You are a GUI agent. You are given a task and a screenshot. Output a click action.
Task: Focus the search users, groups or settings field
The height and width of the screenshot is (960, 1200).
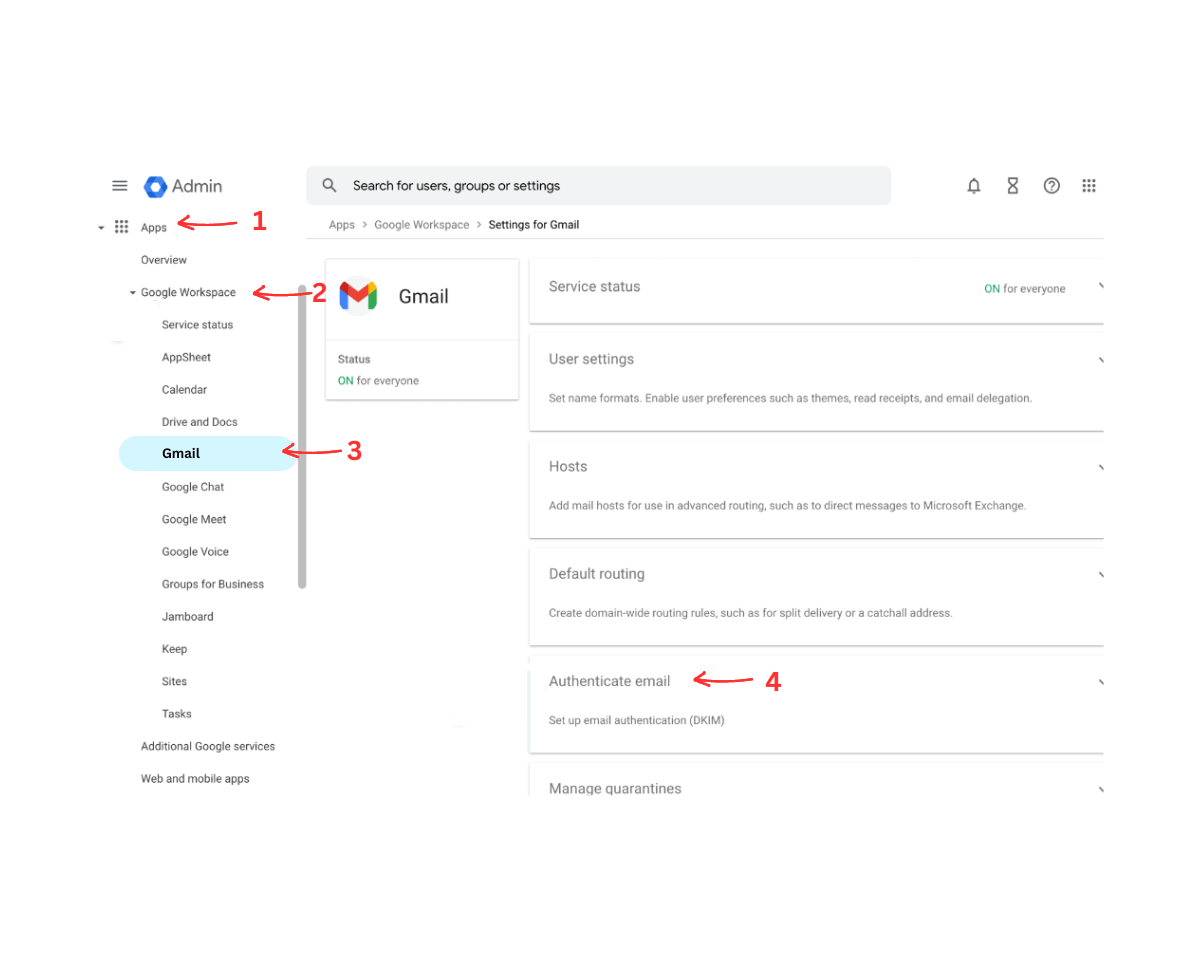coord(598,186)
